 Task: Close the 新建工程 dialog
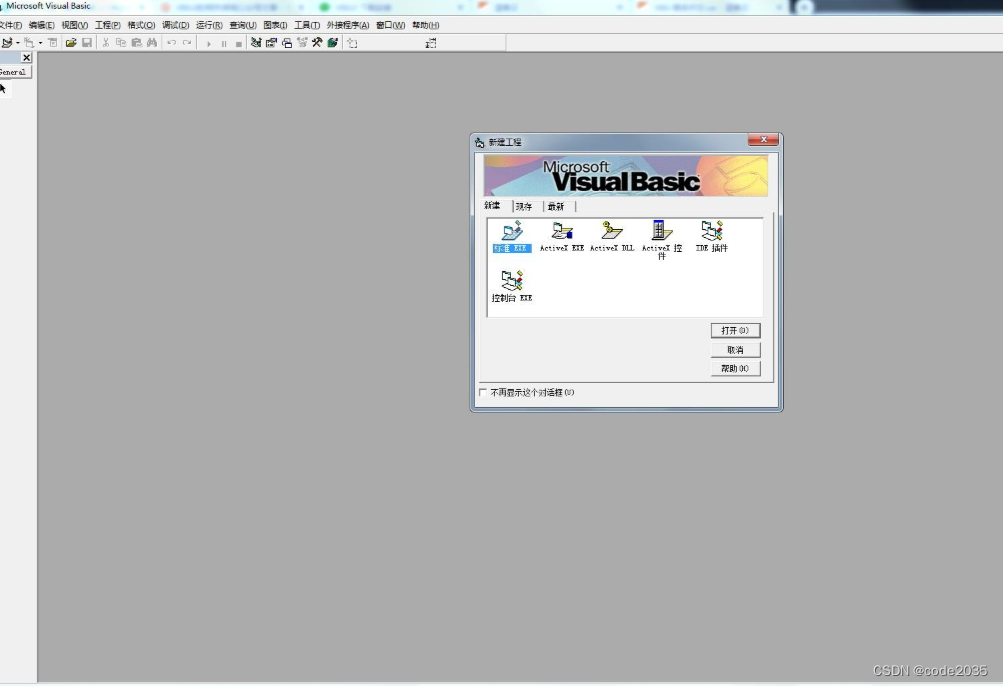coord(763,140)
